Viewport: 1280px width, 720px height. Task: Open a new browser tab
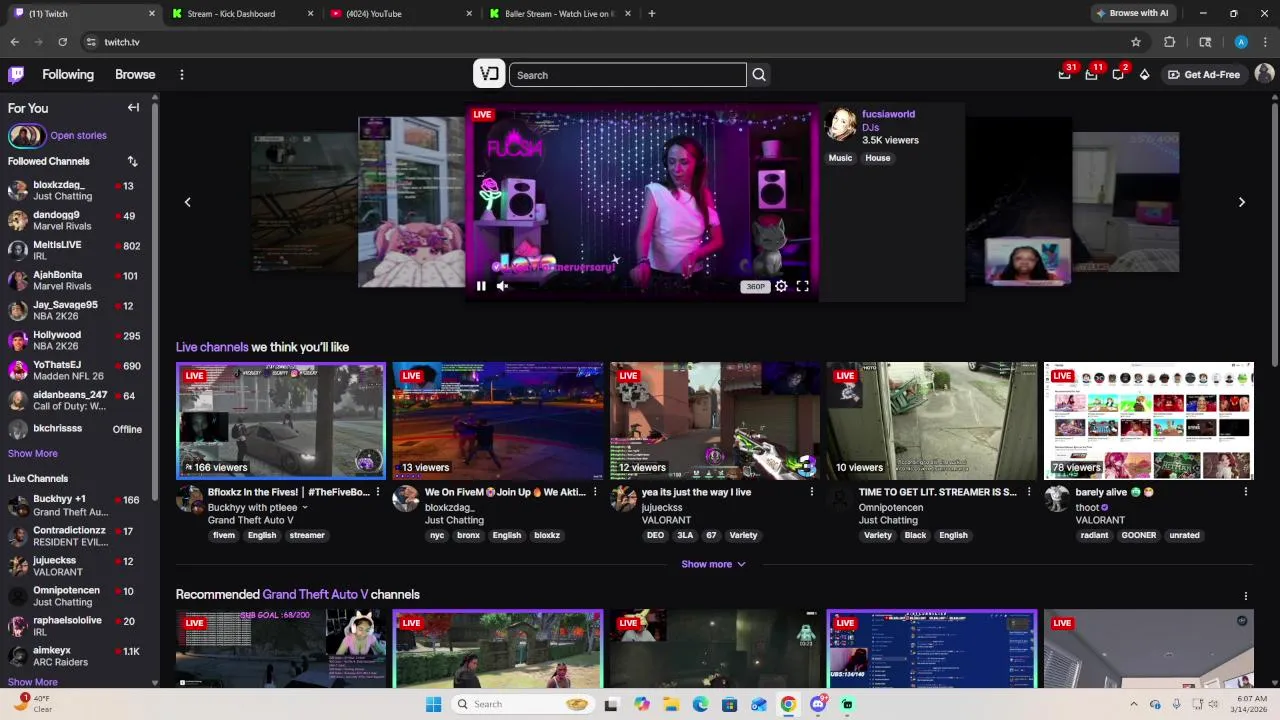[x=652, y=14]
